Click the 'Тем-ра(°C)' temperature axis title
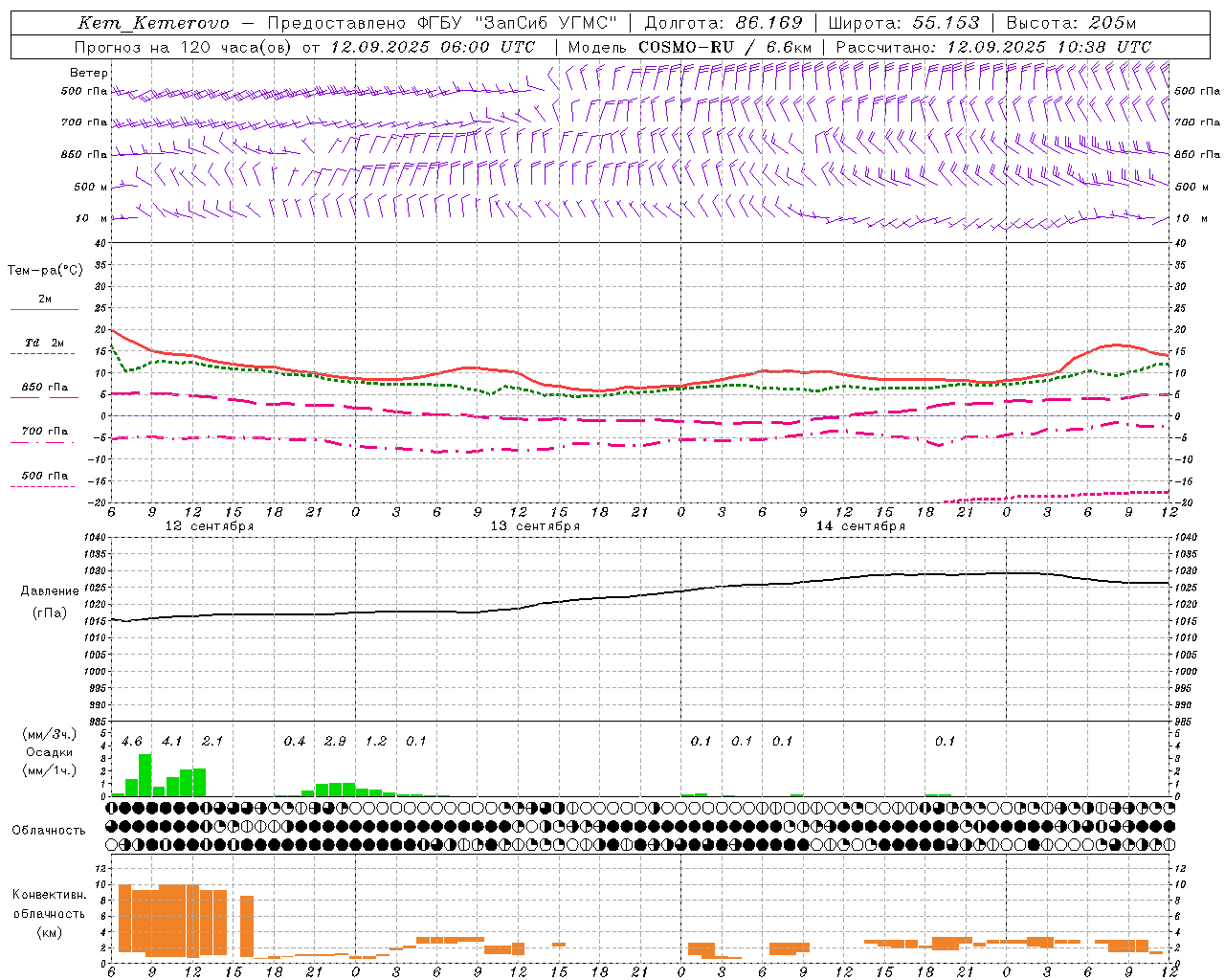The image size is (1225, 980). pyautogui.click(x=45, y=270)
